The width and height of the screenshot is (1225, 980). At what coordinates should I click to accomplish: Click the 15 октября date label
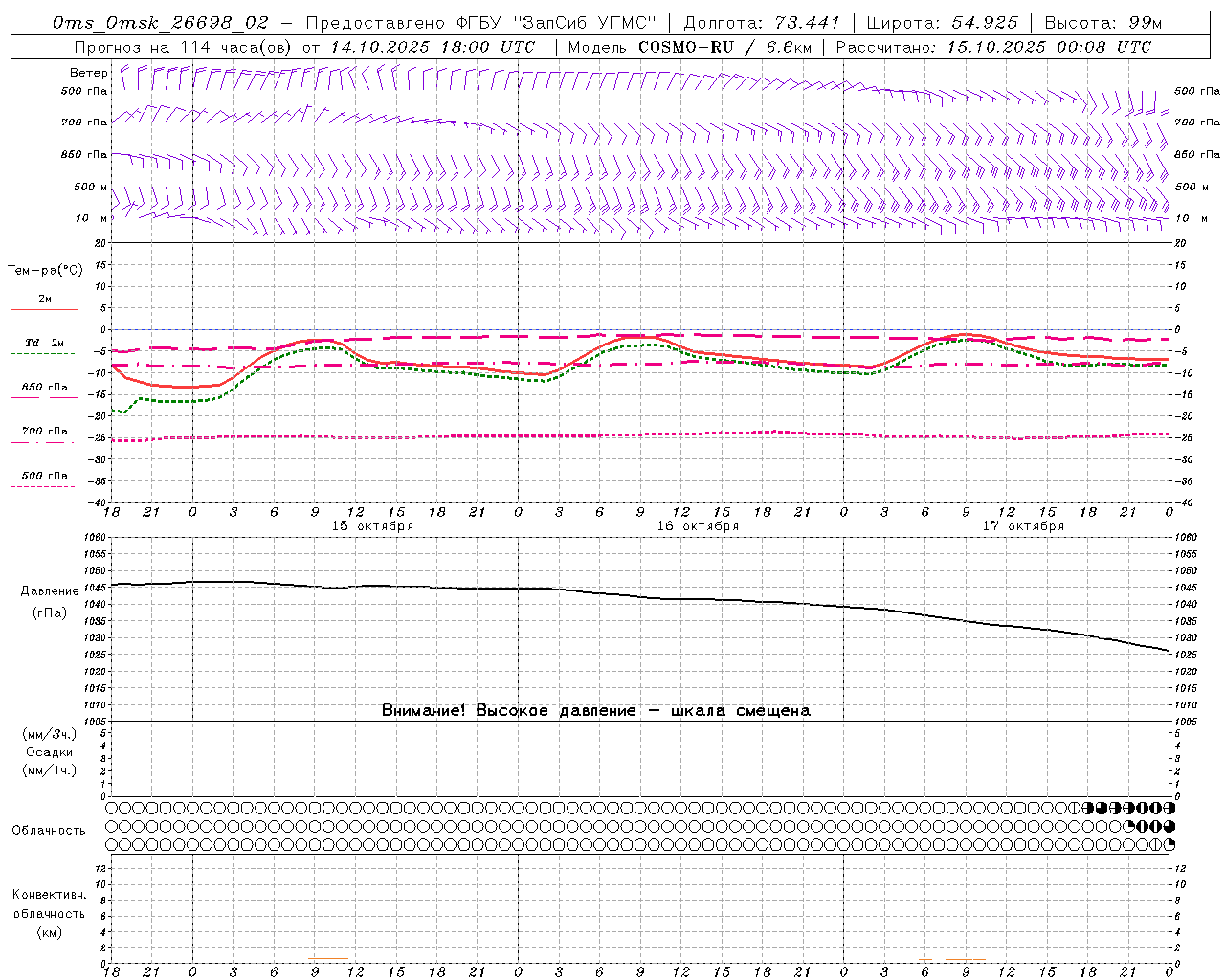[372, 526]
